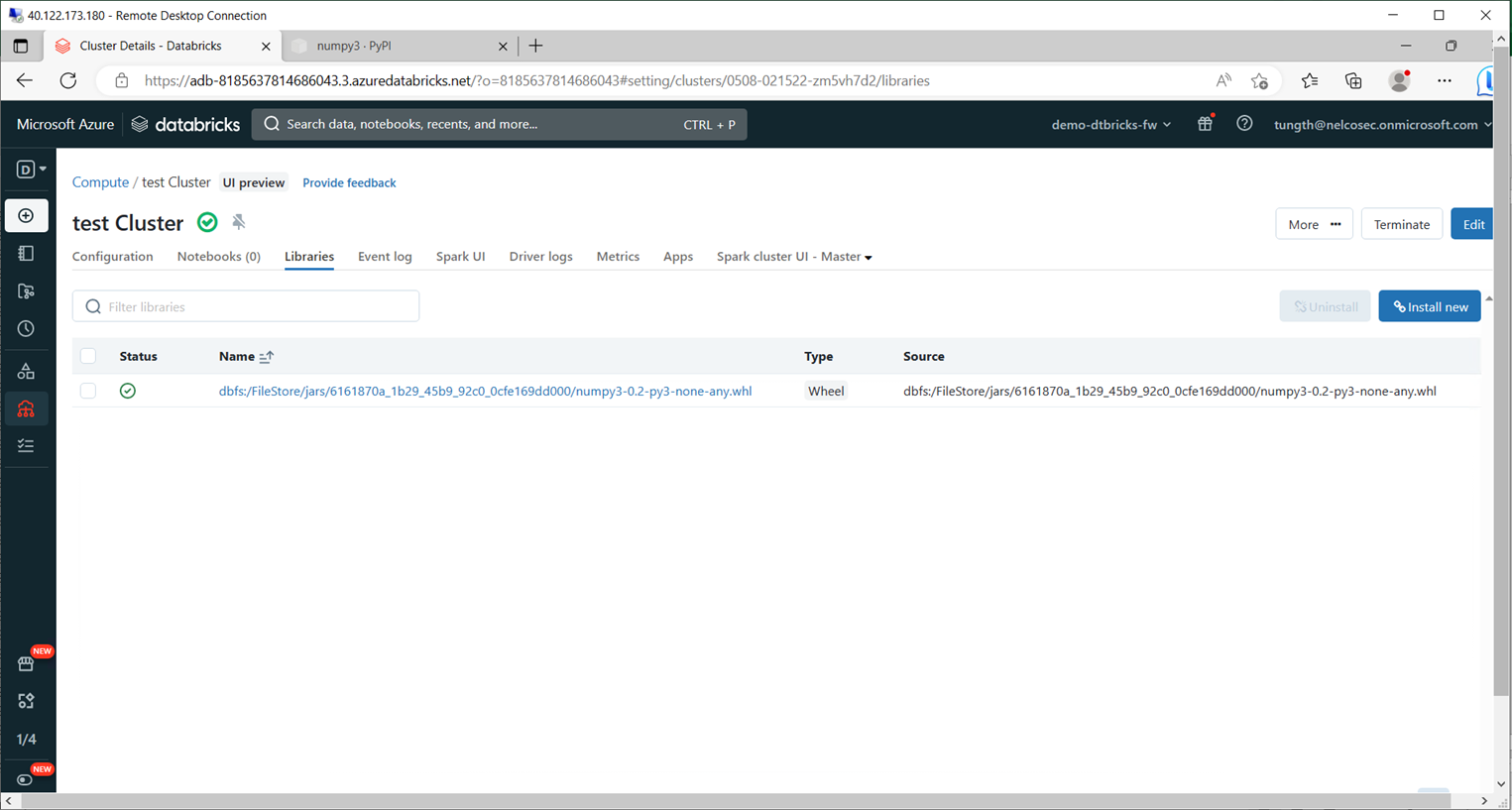Expand the demo-dtbricks-fw workspace dropdown
The image size is (1512, 810).
click(1110, 125)
